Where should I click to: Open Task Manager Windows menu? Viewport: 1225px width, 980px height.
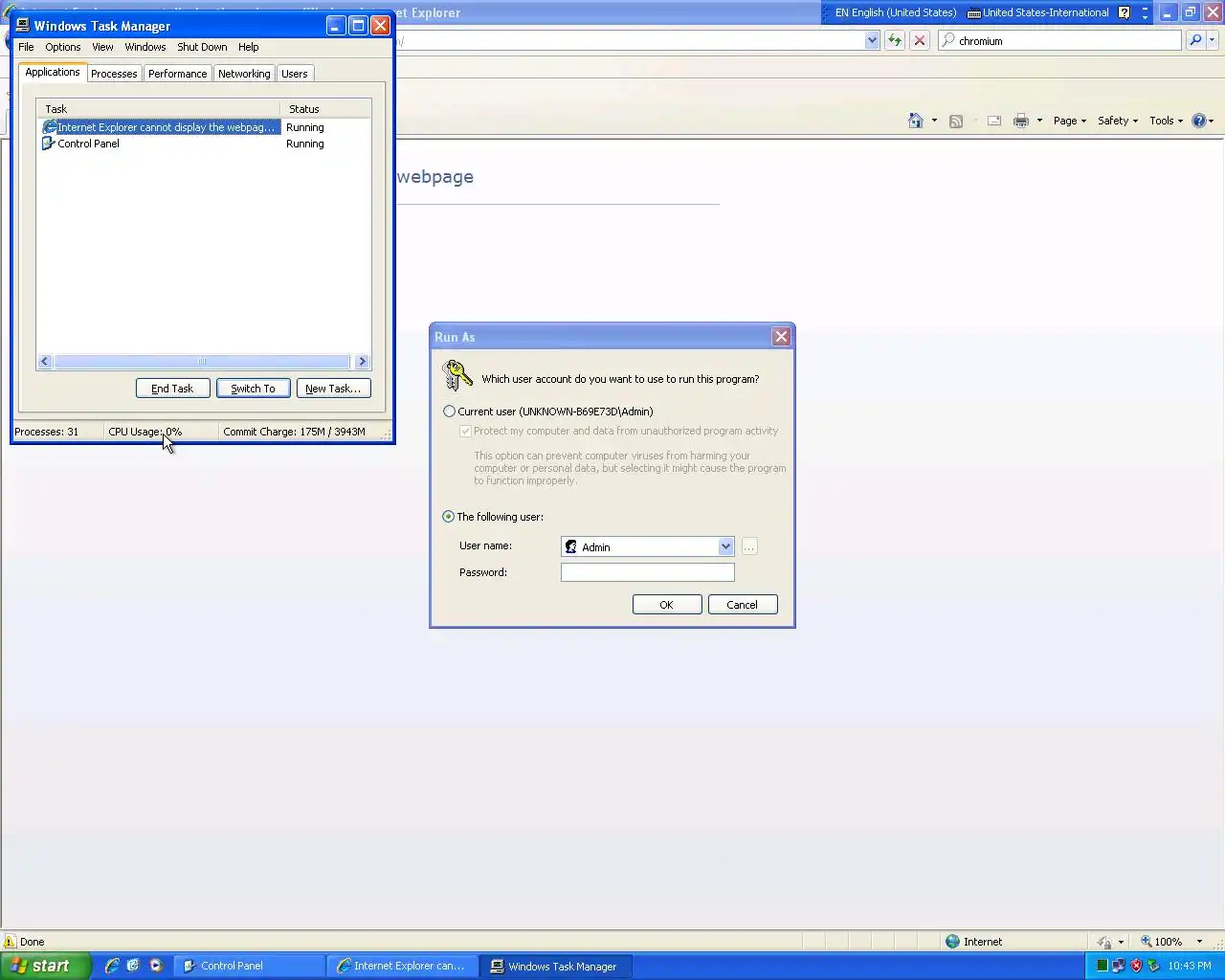145,47
